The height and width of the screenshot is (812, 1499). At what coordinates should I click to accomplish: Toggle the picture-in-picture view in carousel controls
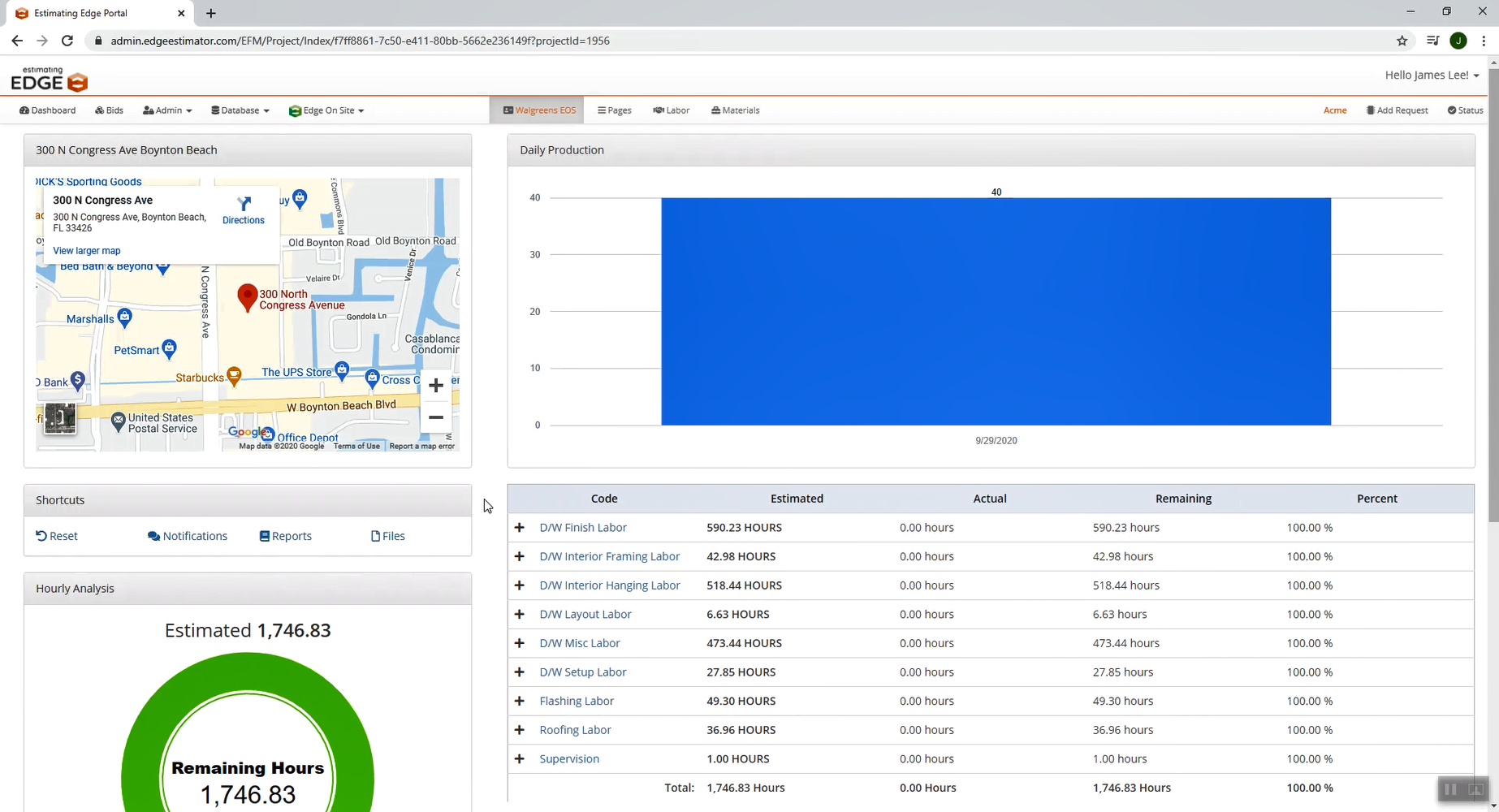(x=1475, y=788)
